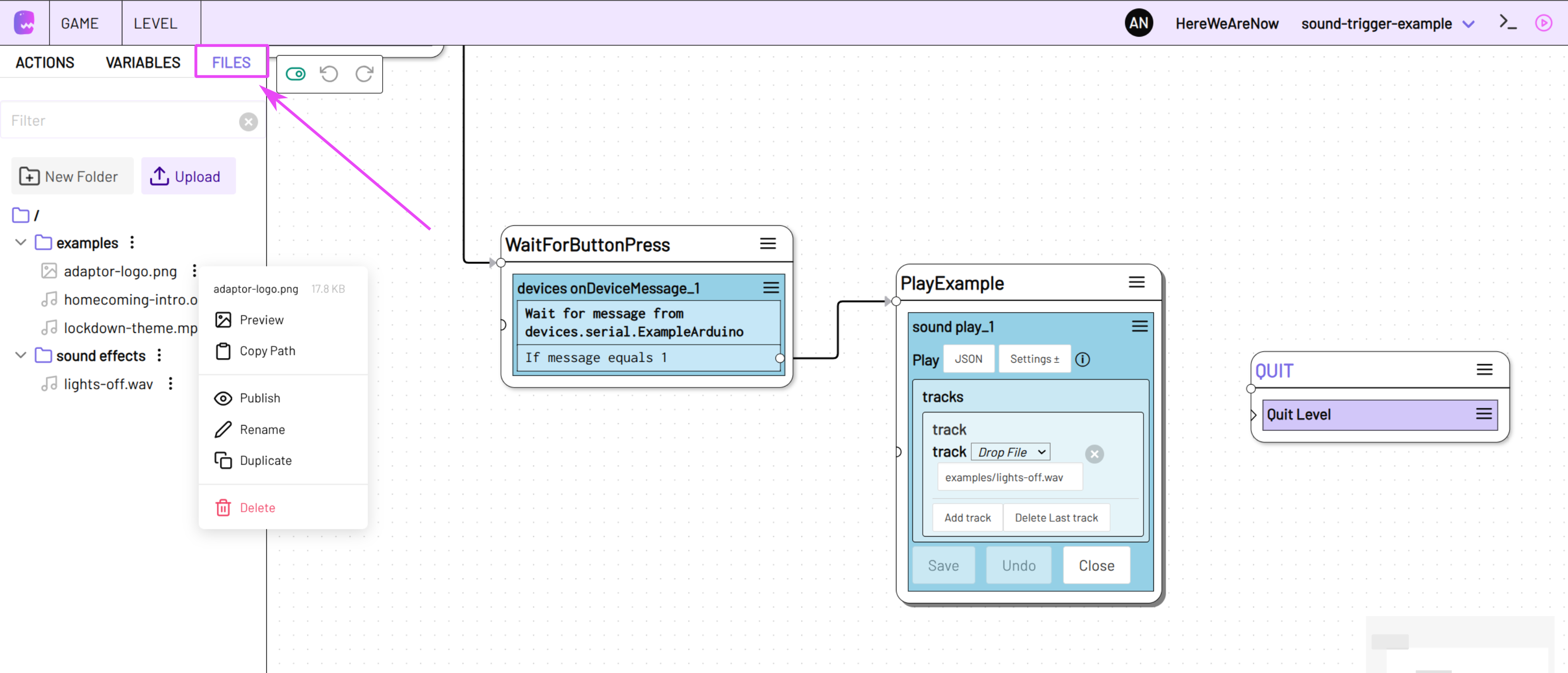Click the purple play level icon
Image resolution: width=1568 pixels, height=673 pixels.
[x=1543, y=23]
